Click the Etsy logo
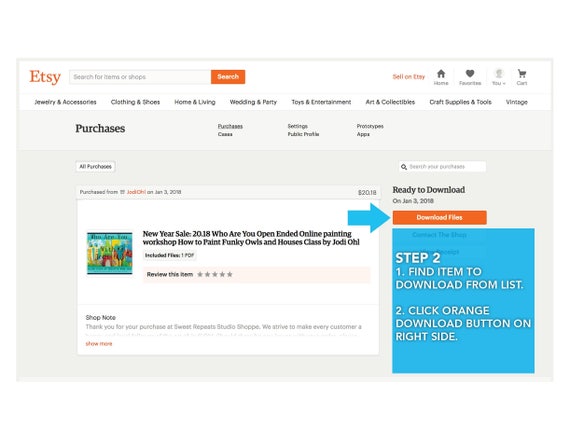The width and height of the screenshot is (570, 440). click(x=45, y=77)
